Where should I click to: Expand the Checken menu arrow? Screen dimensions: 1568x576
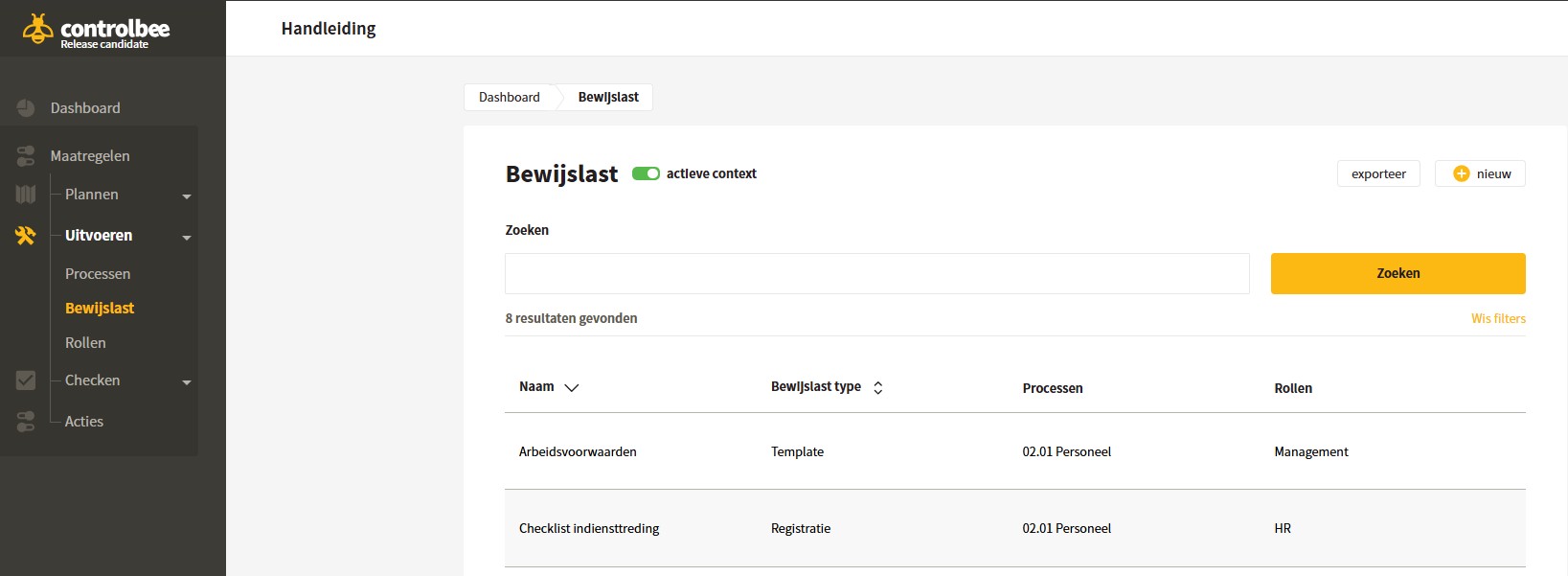[x=187, y=382]
